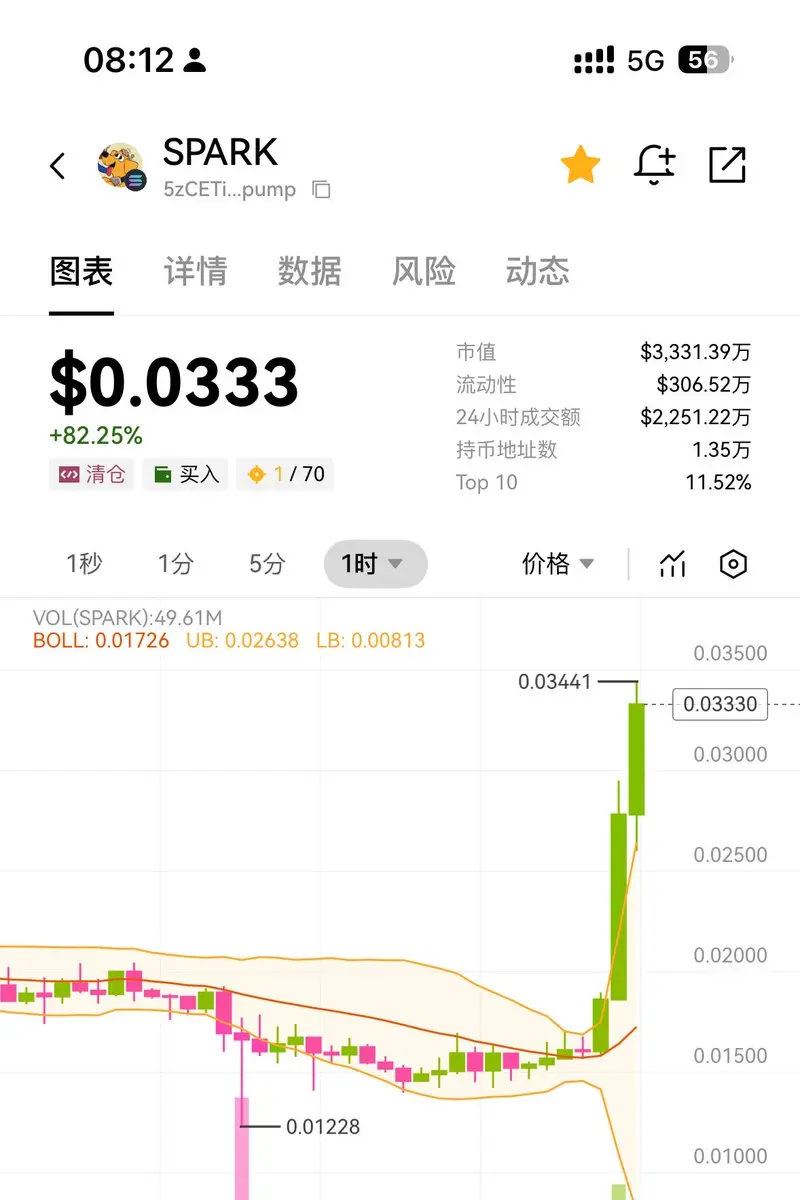Open chart indicators icon
Viewport: 800px width, 1200px height.
click(673, 564)
